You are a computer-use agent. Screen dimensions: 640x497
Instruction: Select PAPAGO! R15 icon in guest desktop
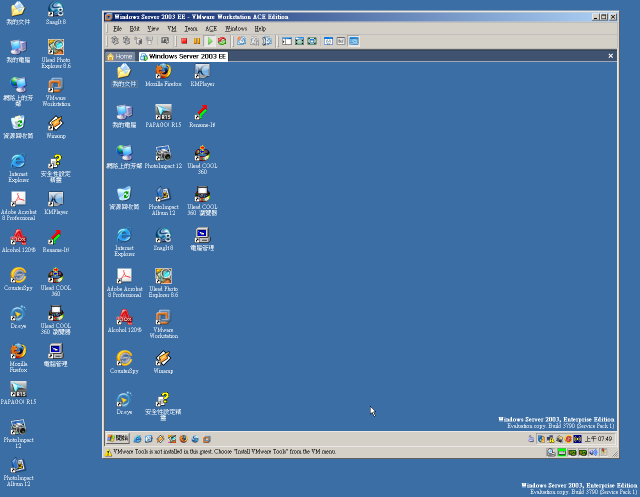tap(163, 116)
